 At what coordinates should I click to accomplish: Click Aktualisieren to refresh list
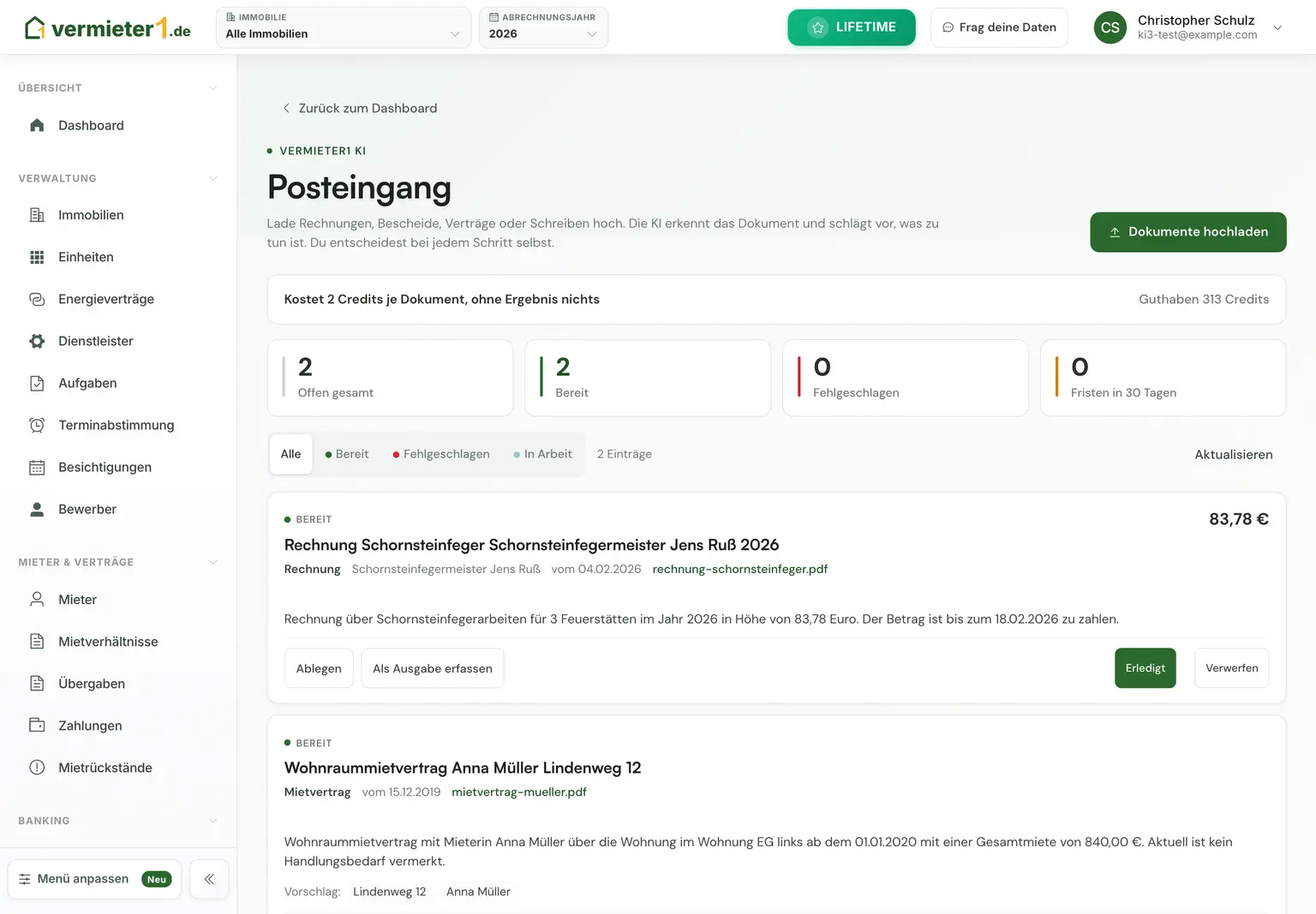click(x=1234, y=455)
